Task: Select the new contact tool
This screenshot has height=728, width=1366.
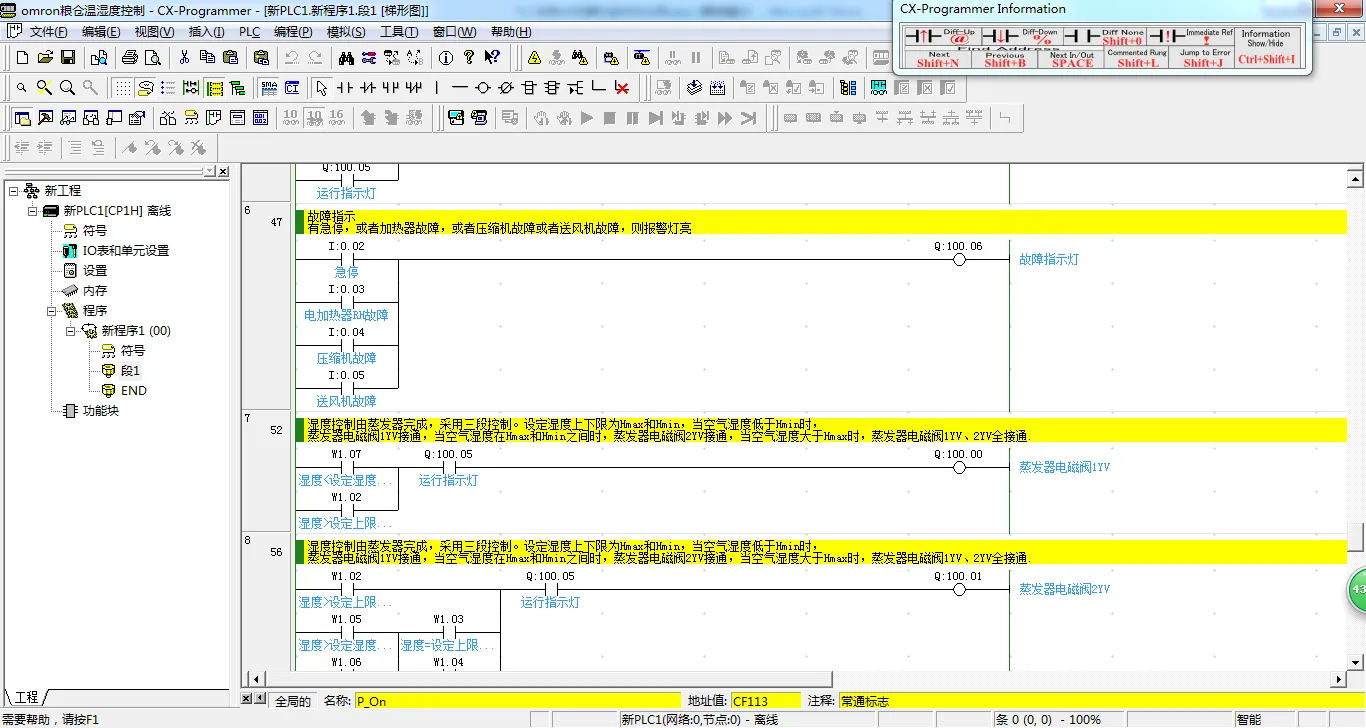Action: coord(344,88)
